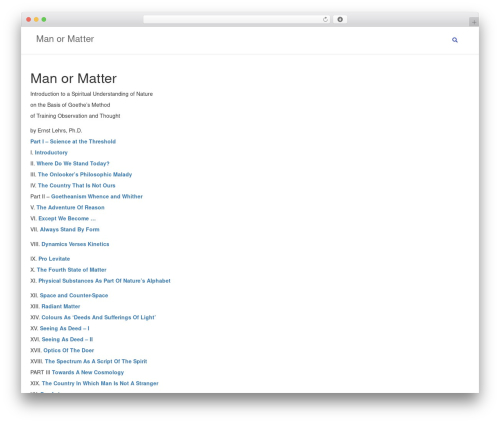Image resolution: width=500 pixels, height=423 pixels.
Task: Click the browser address bar
Action: click(237, 19)
